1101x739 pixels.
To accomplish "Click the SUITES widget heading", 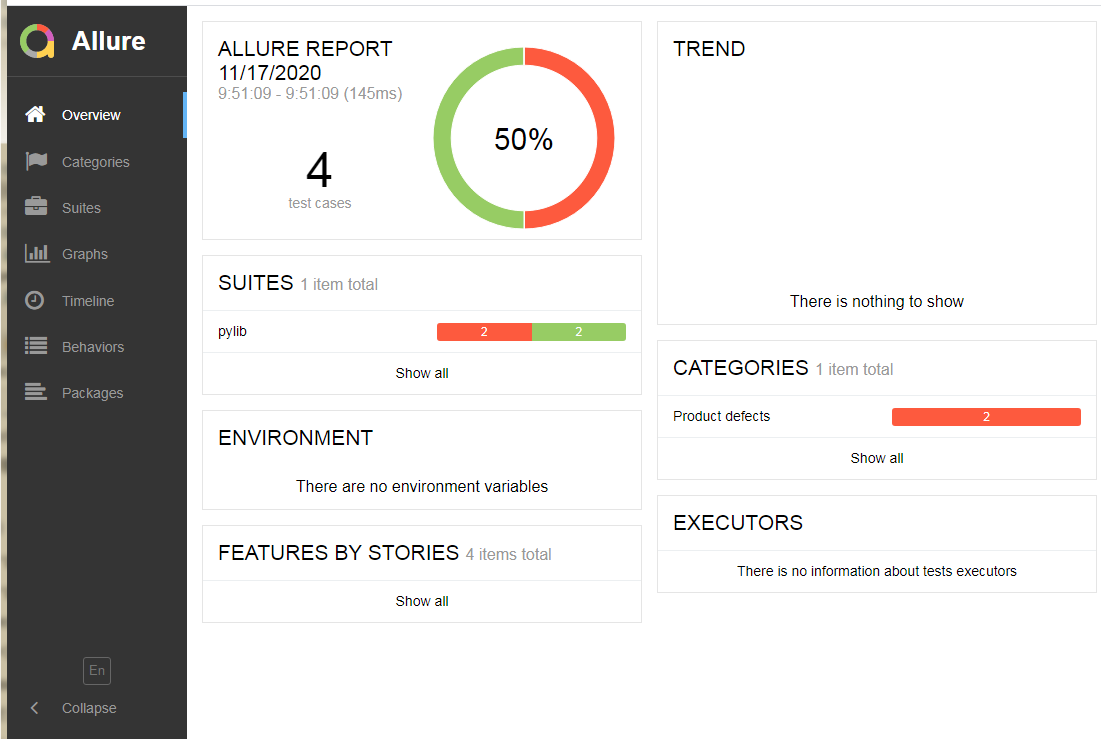I will [x=256, y=282].
